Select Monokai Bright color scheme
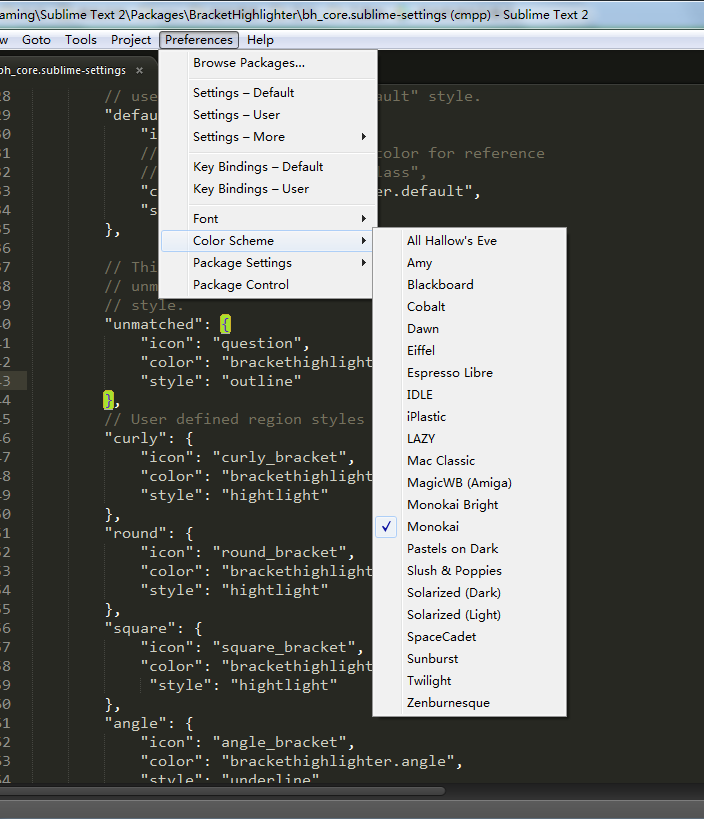This screenshot has height=819, width=704. coord(470,505)
